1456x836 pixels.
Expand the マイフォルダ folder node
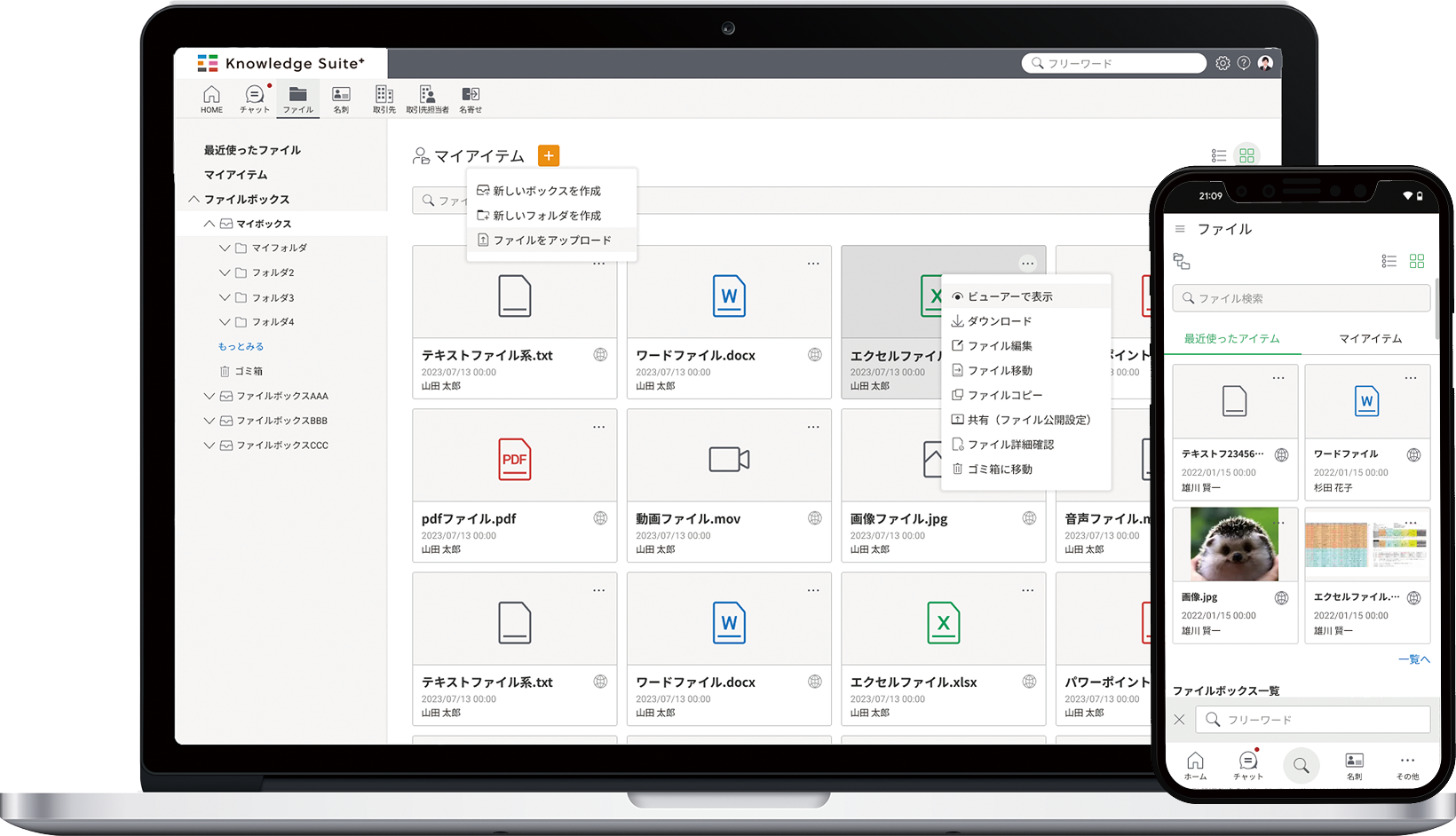225,248
